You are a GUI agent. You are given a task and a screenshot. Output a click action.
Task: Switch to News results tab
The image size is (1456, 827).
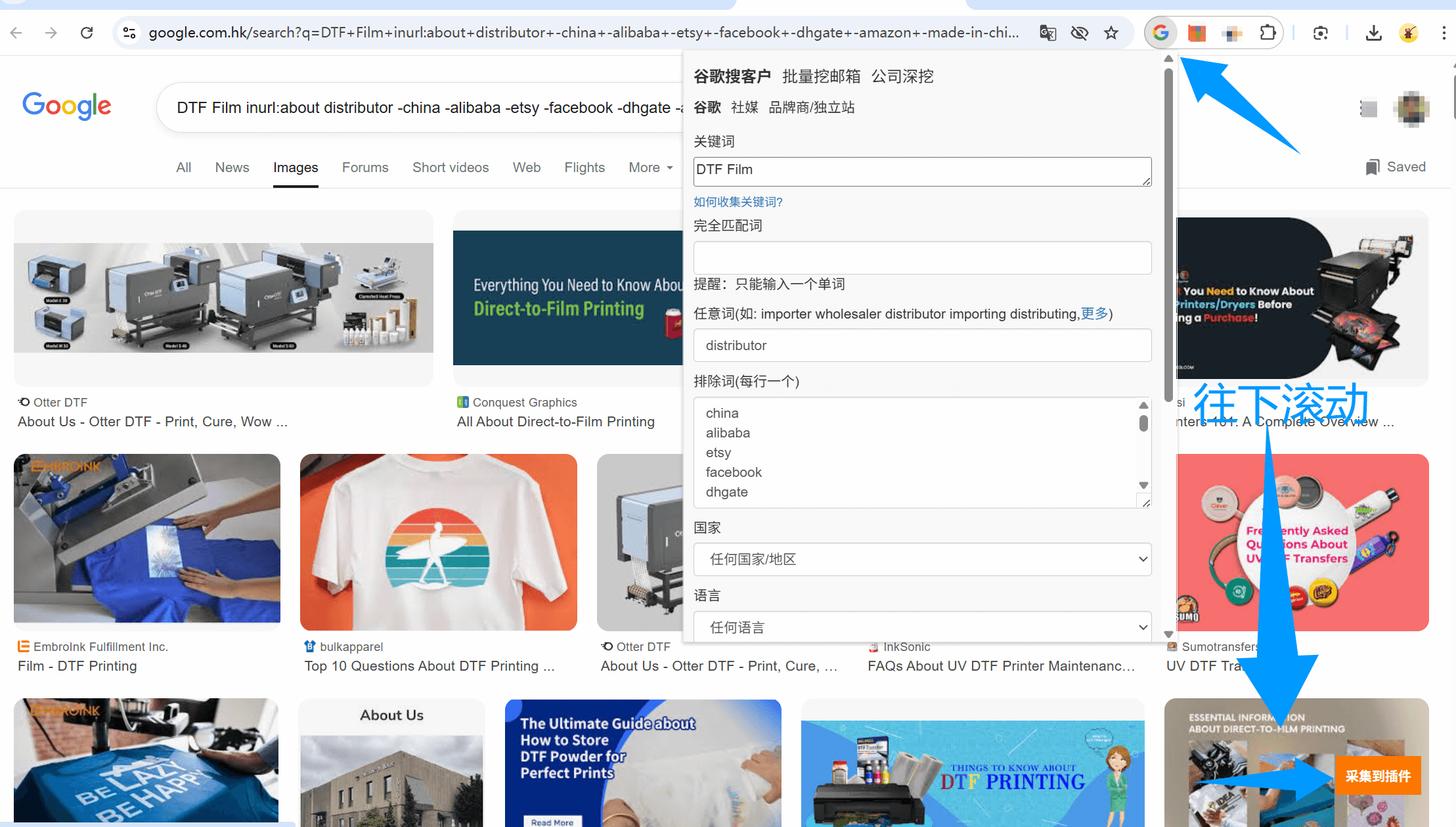click(232, 168)
